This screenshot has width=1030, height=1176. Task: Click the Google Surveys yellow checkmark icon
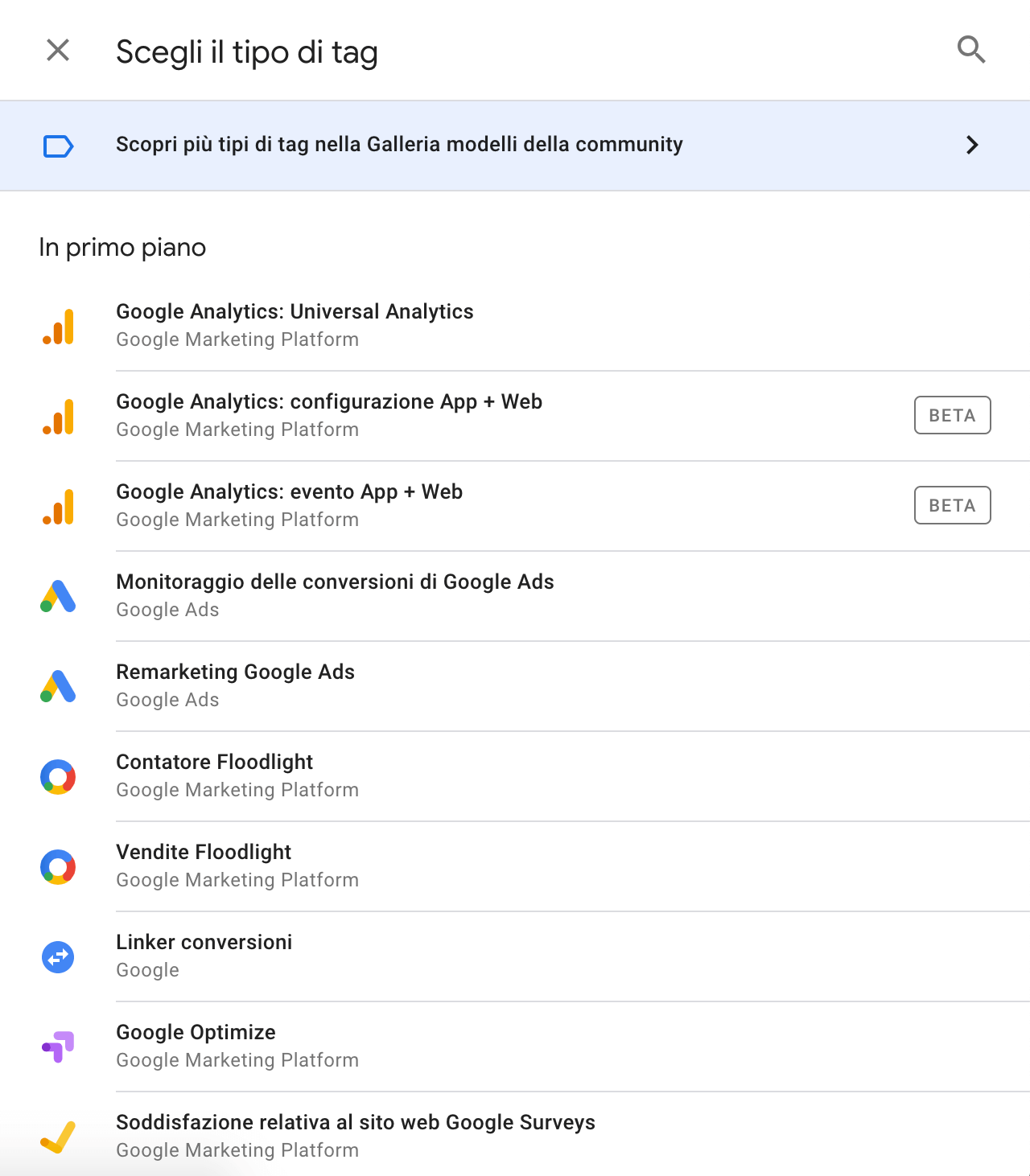coord(58,1137)
